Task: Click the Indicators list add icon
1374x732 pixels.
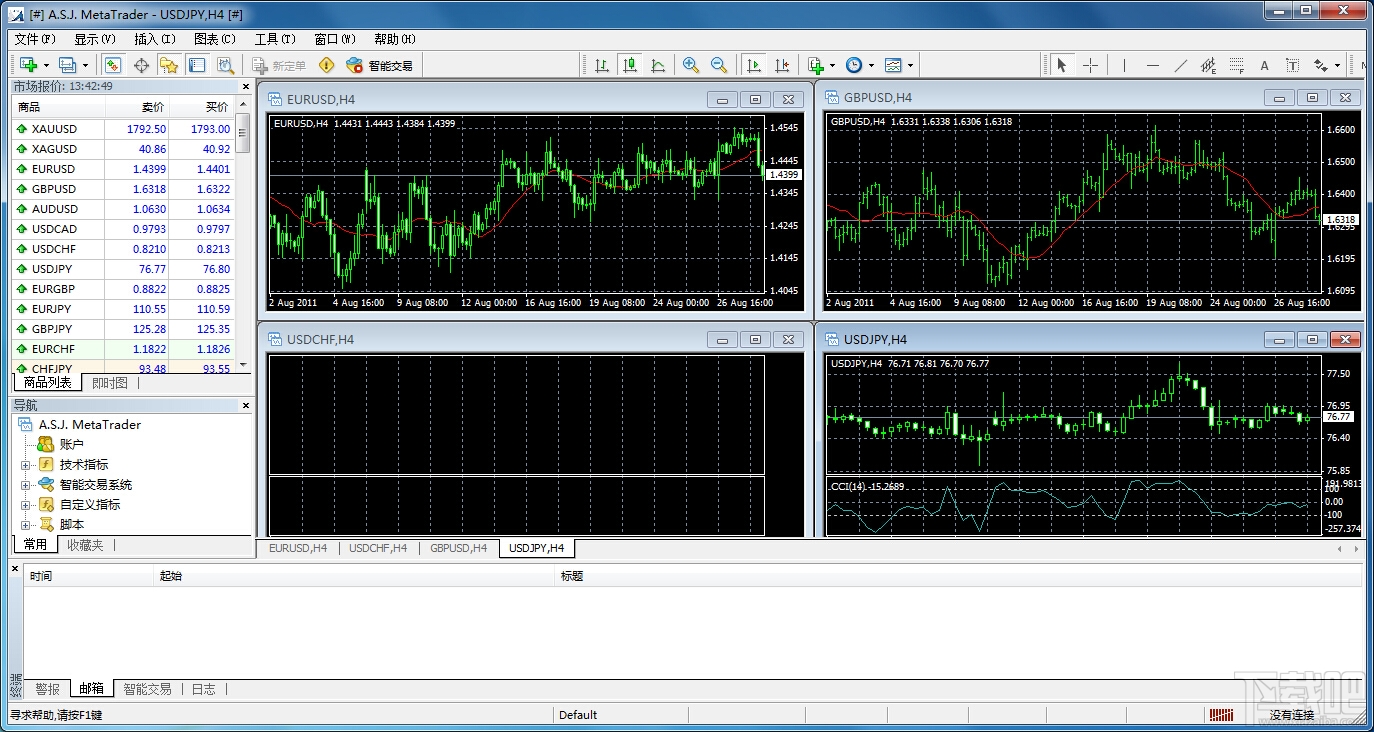Action: point(816,65)
